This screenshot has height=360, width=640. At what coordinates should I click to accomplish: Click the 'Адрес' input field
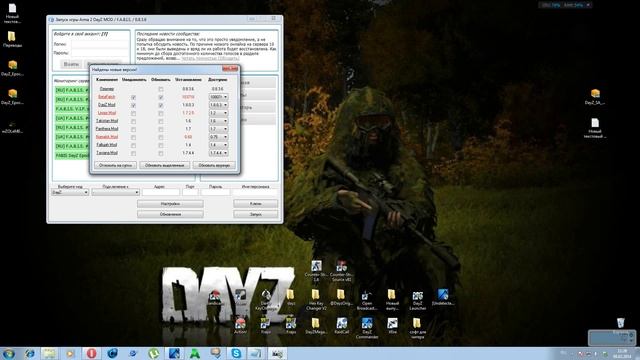click(161, 192)
